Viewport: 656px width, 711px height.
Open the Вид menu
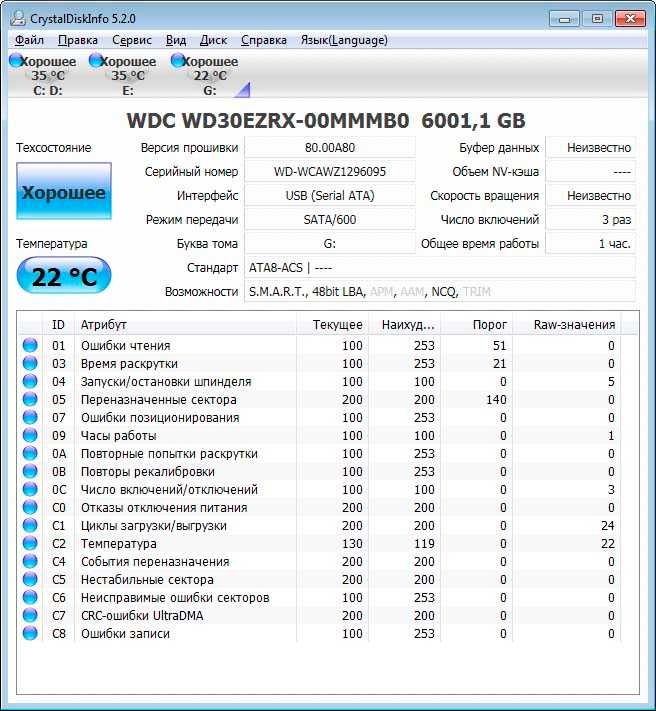coord(175,40)
